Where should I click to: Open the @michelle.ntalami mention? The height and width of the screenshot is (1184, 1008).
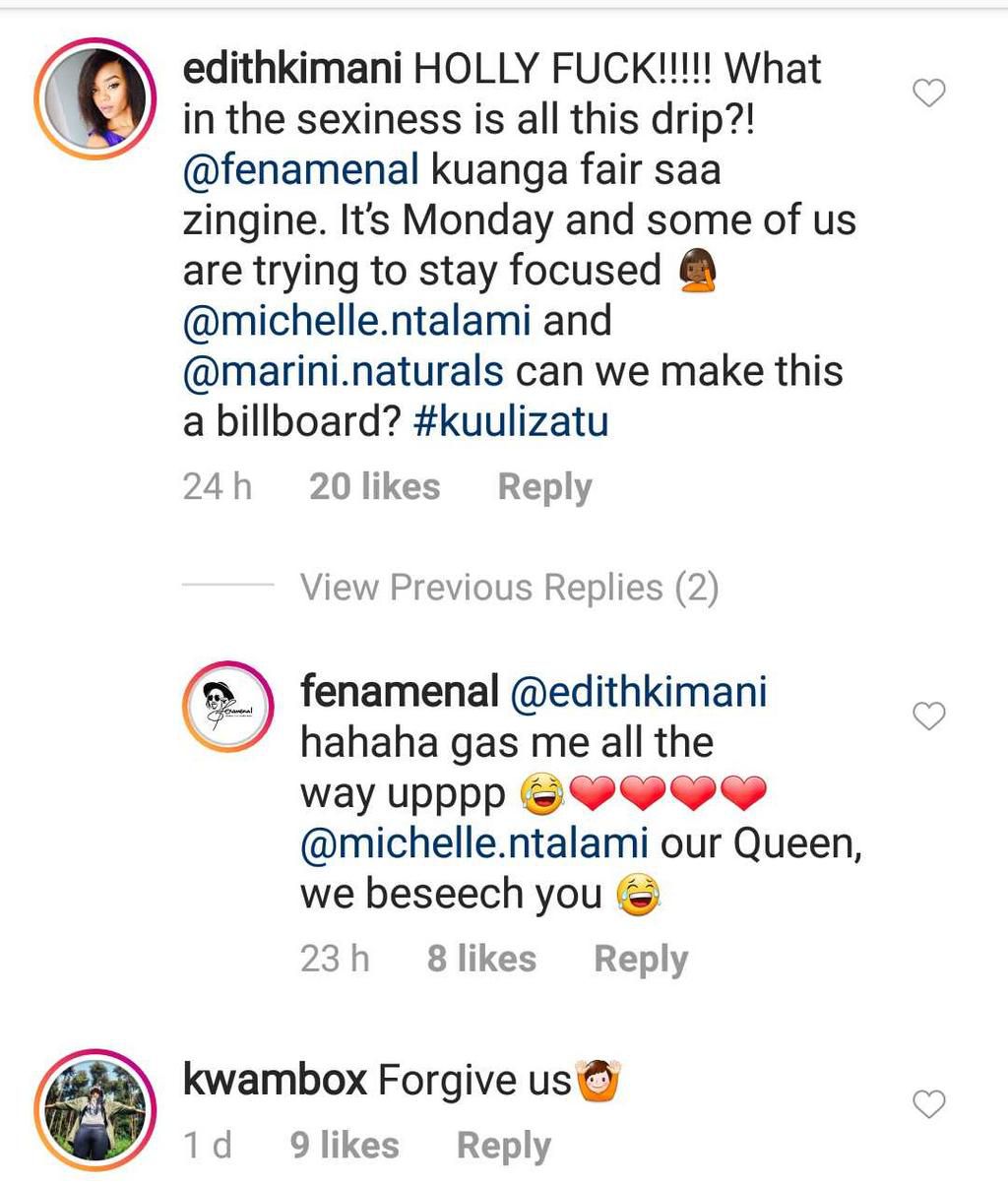coord(359,320)
